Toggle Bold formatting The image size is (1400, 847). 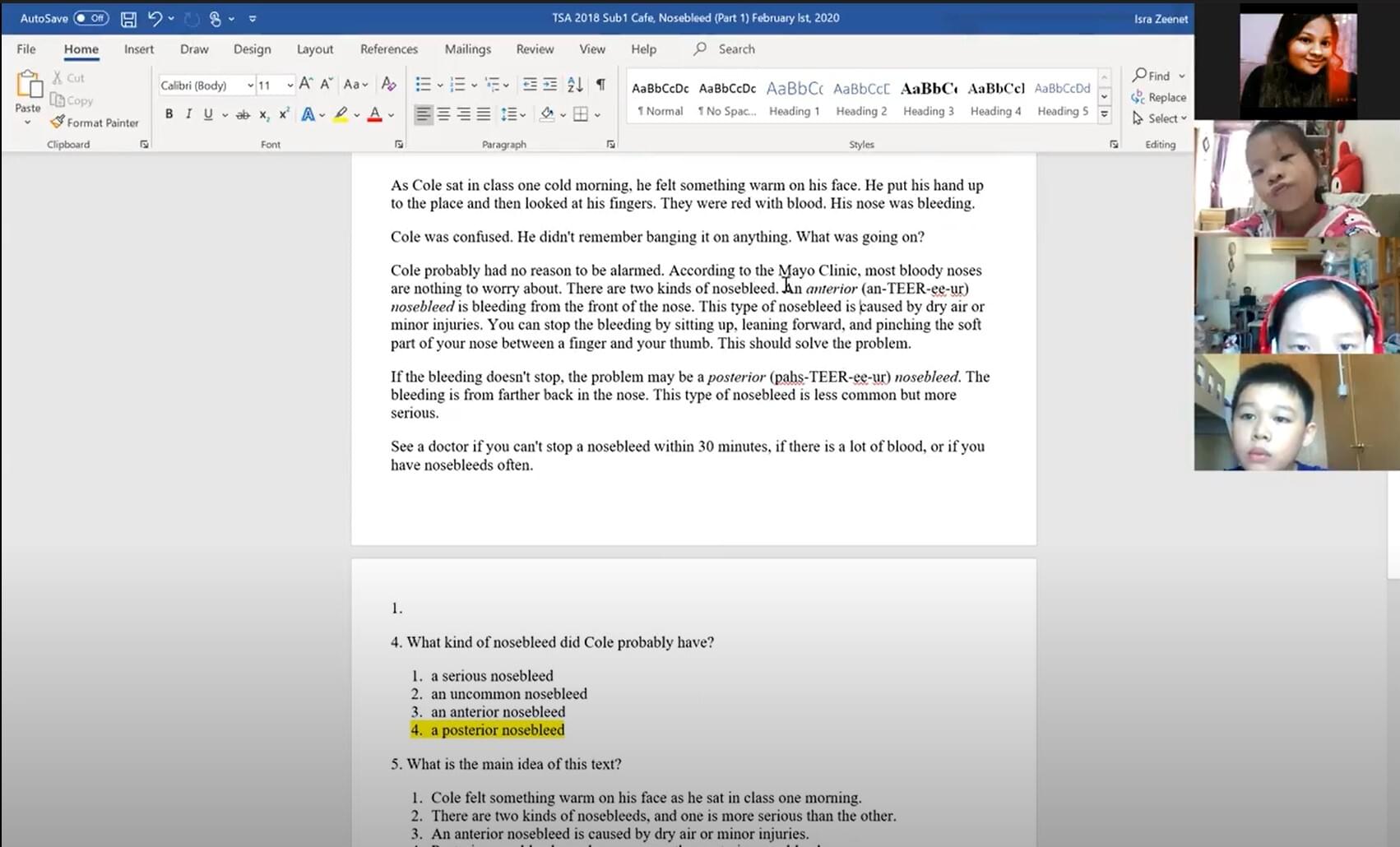tap(169, 114)
